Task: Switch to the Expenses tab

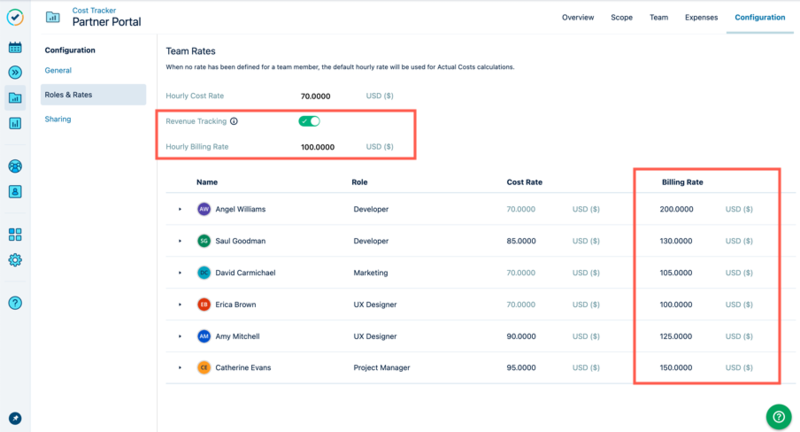Action: pos(701,17)
